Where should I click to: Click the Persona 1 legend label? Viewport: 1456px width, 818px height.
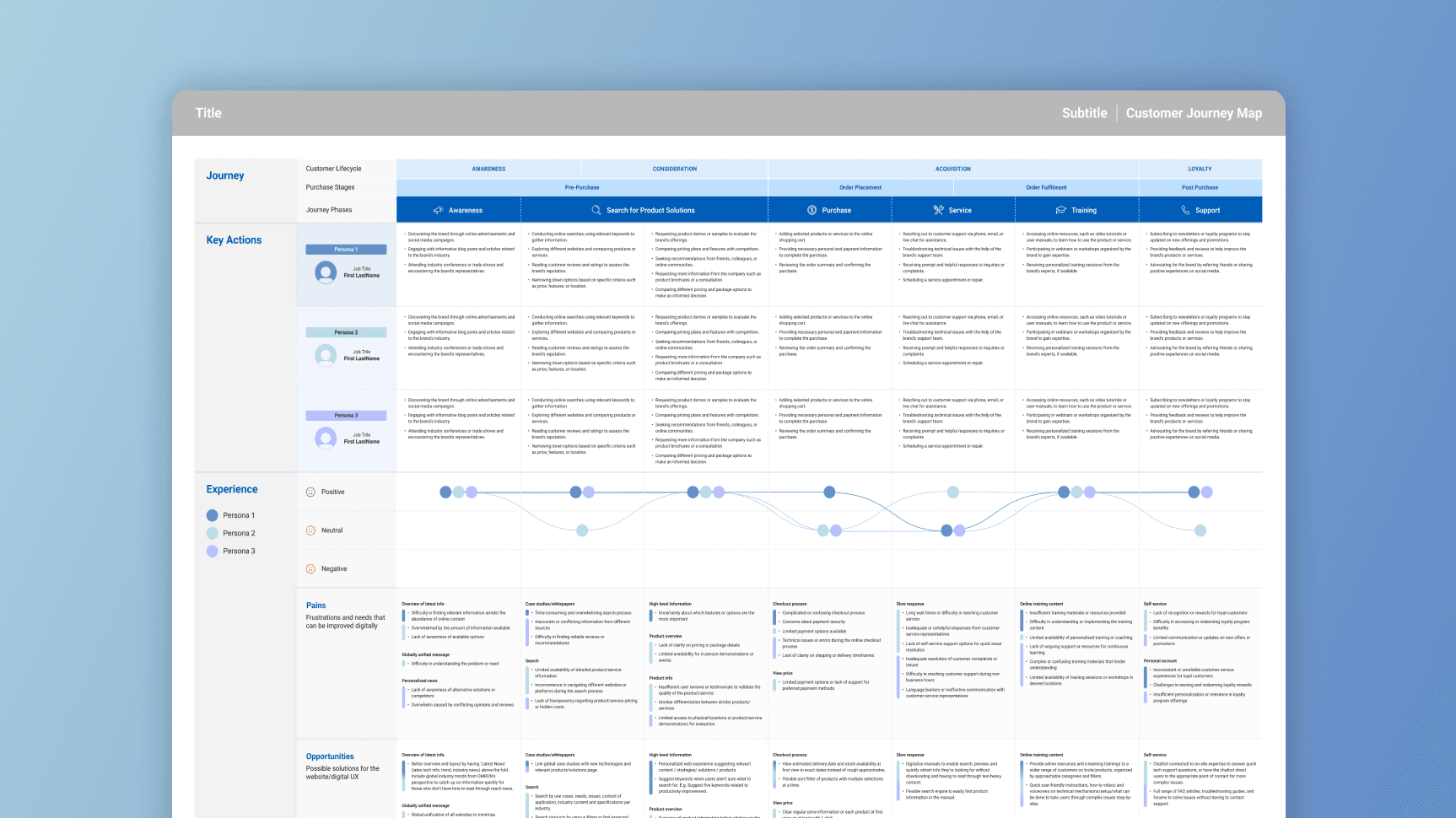tap(239, 515)
